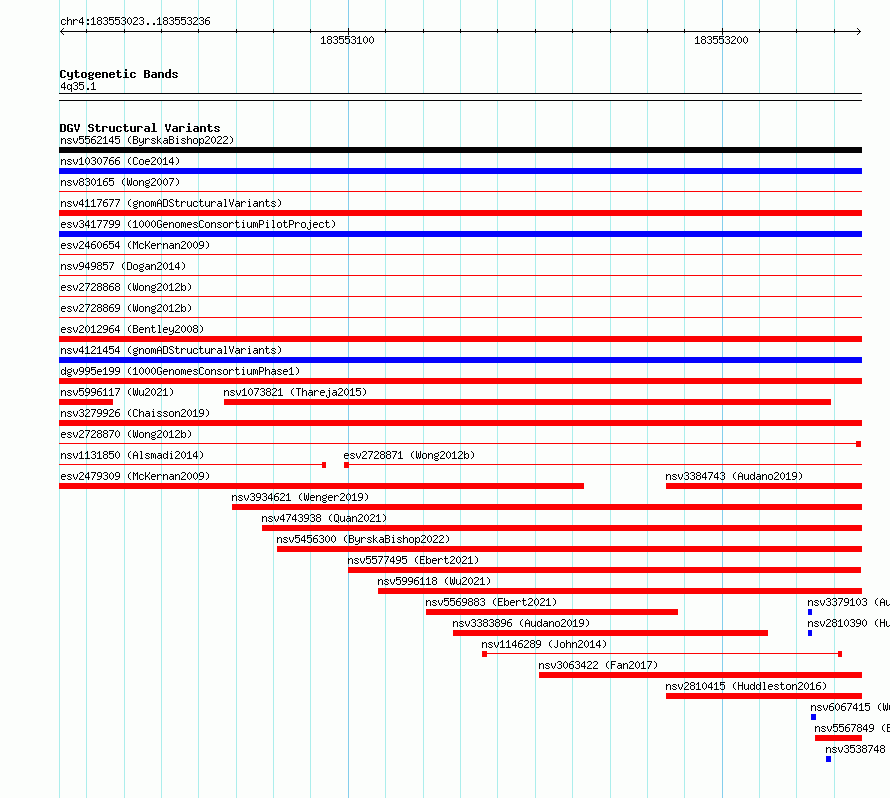Image resolution: width=890 pixels, height=798 pixels.
Task: Select the 4q35.1 band label
Action: pos(78,86)
